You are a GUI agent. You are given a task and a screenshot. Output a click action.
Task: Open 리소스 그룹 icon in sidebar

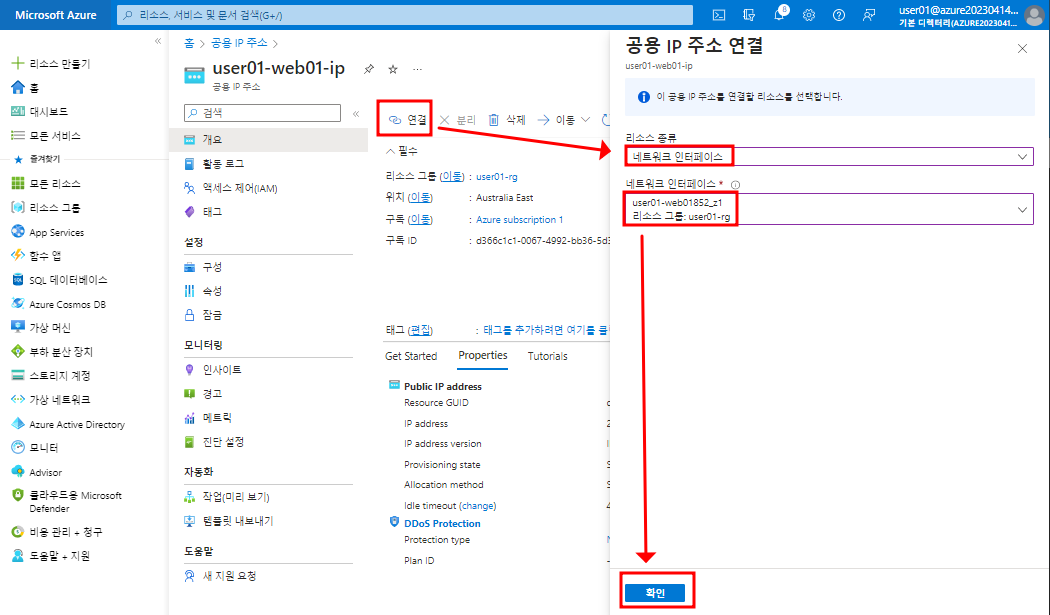coord(18,208)
